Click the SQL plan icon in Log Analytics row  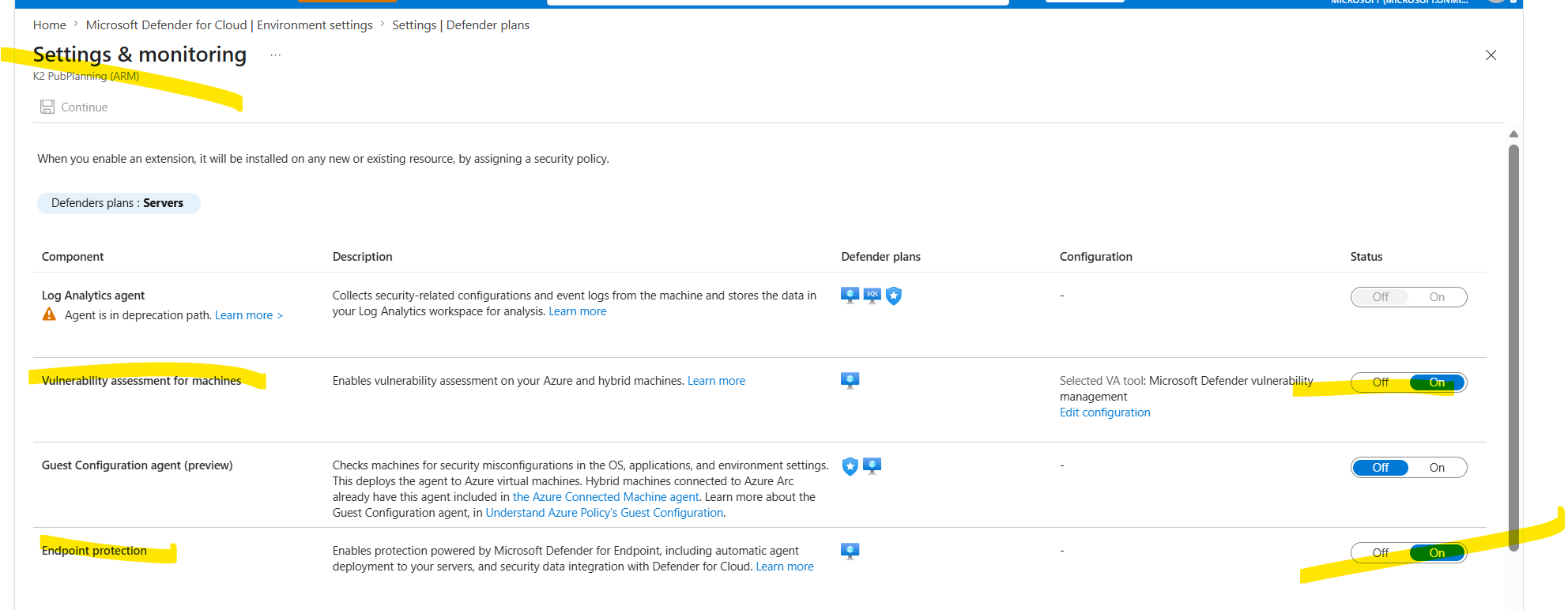872,296
